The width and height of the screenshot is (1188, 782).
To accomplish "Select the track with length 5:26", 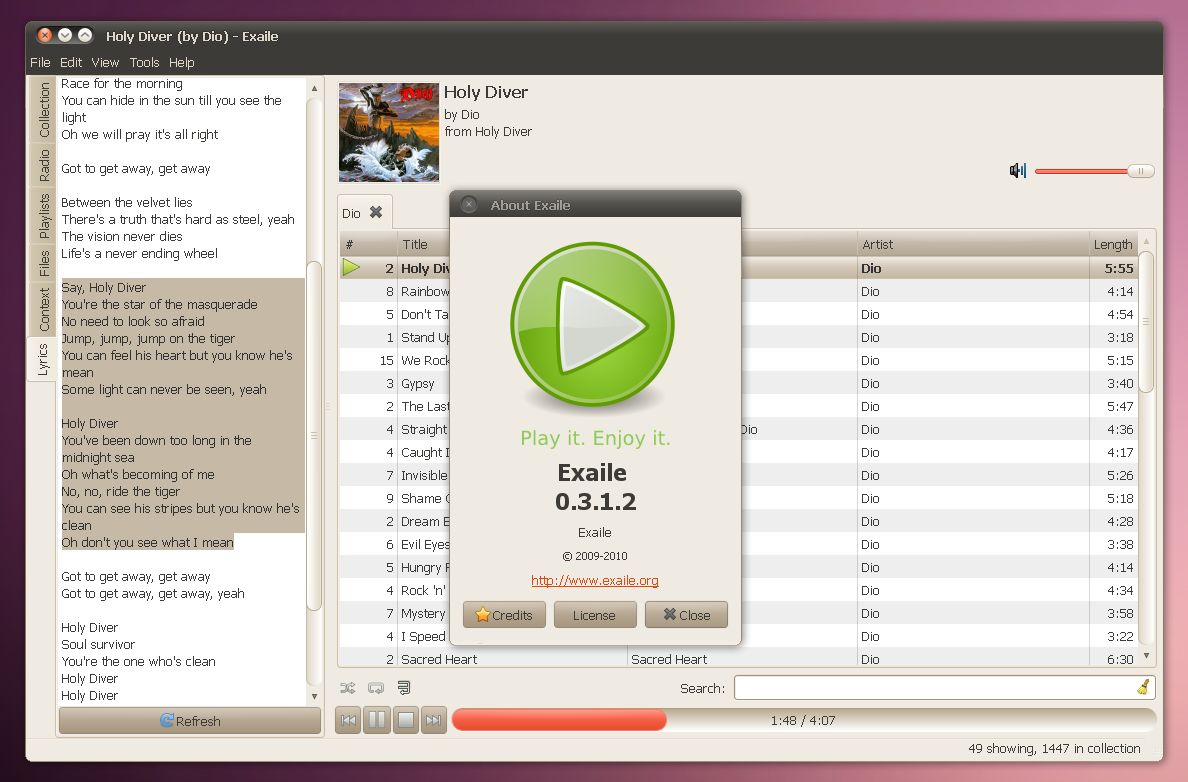I will point(739,476).
